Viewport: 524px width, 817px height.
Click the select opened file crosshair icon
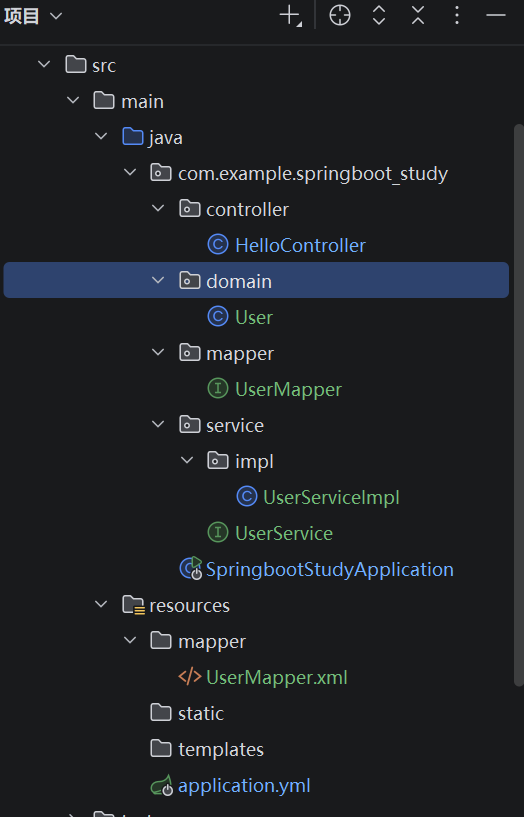[x=340, y=16]
